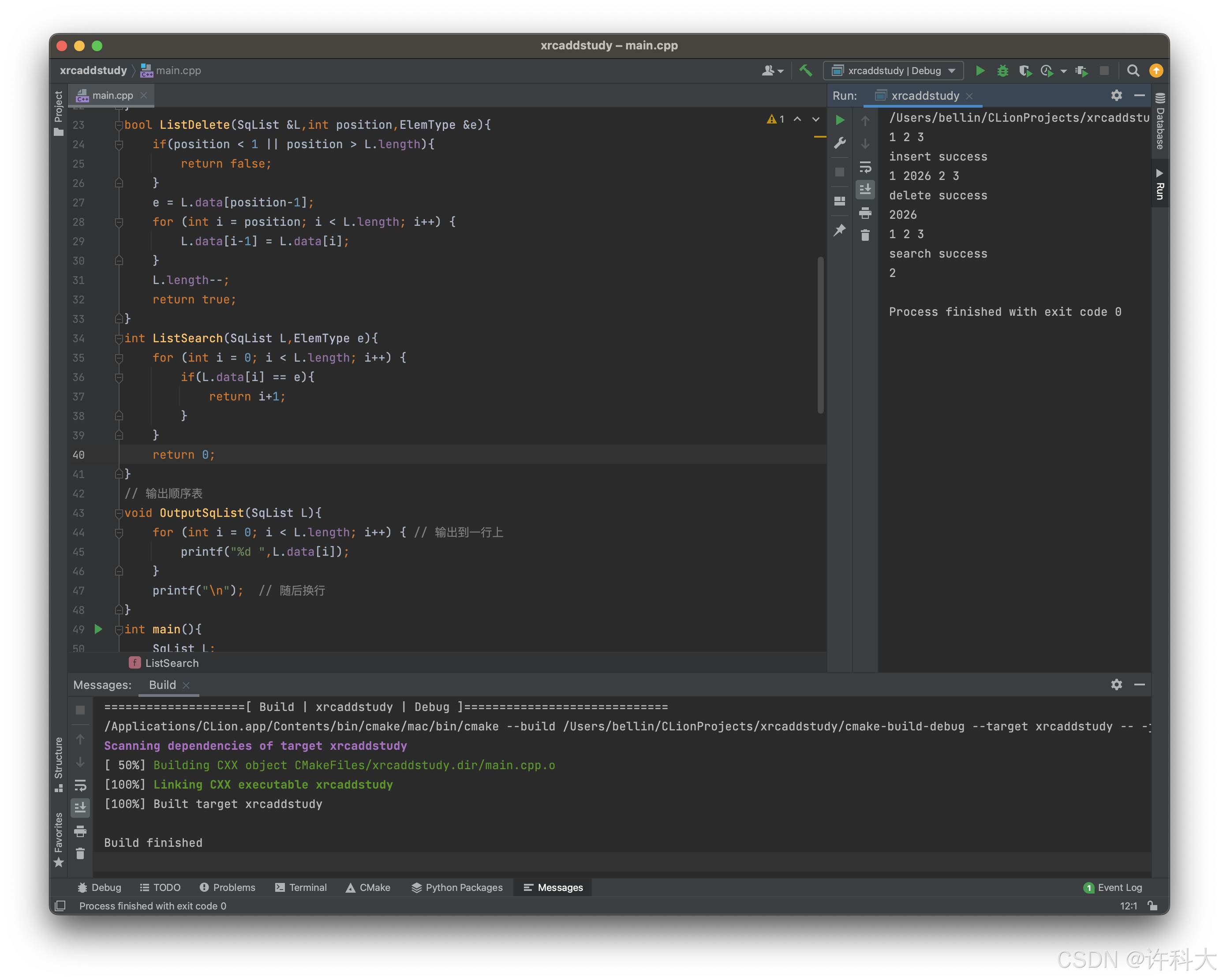Clear Run console with trash icon
This screenshot has height=980, width=1219.
pyautogui.click(x=865, y=235)
